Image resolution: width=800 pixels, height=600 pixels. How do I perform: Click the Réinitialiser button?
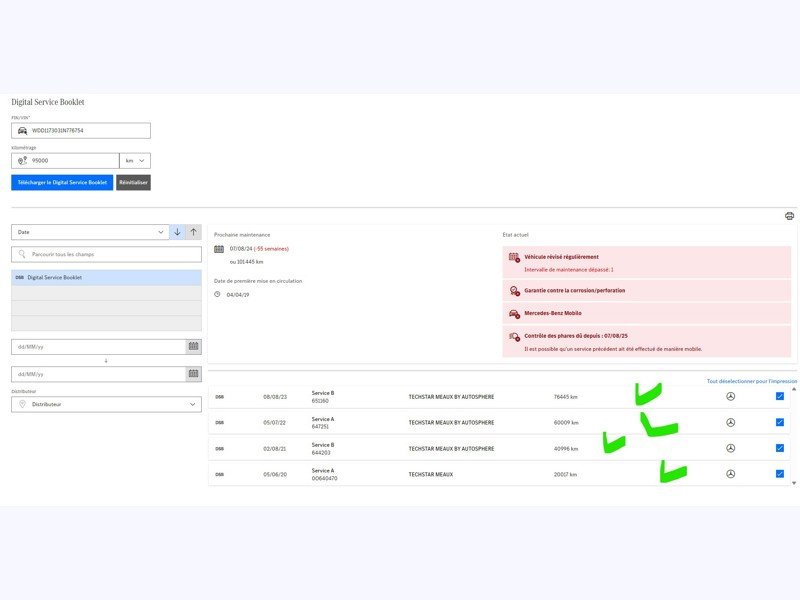133,183
